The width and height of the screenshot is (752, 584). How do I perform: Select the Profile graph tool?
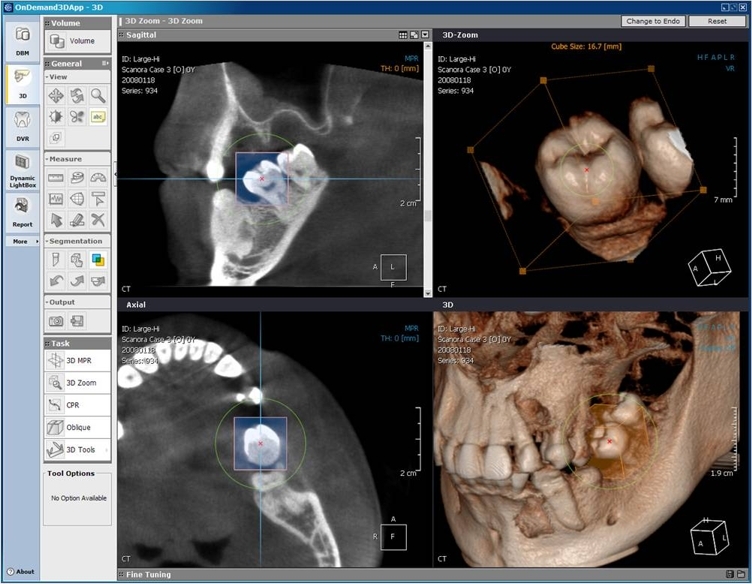tap(56, 199)
